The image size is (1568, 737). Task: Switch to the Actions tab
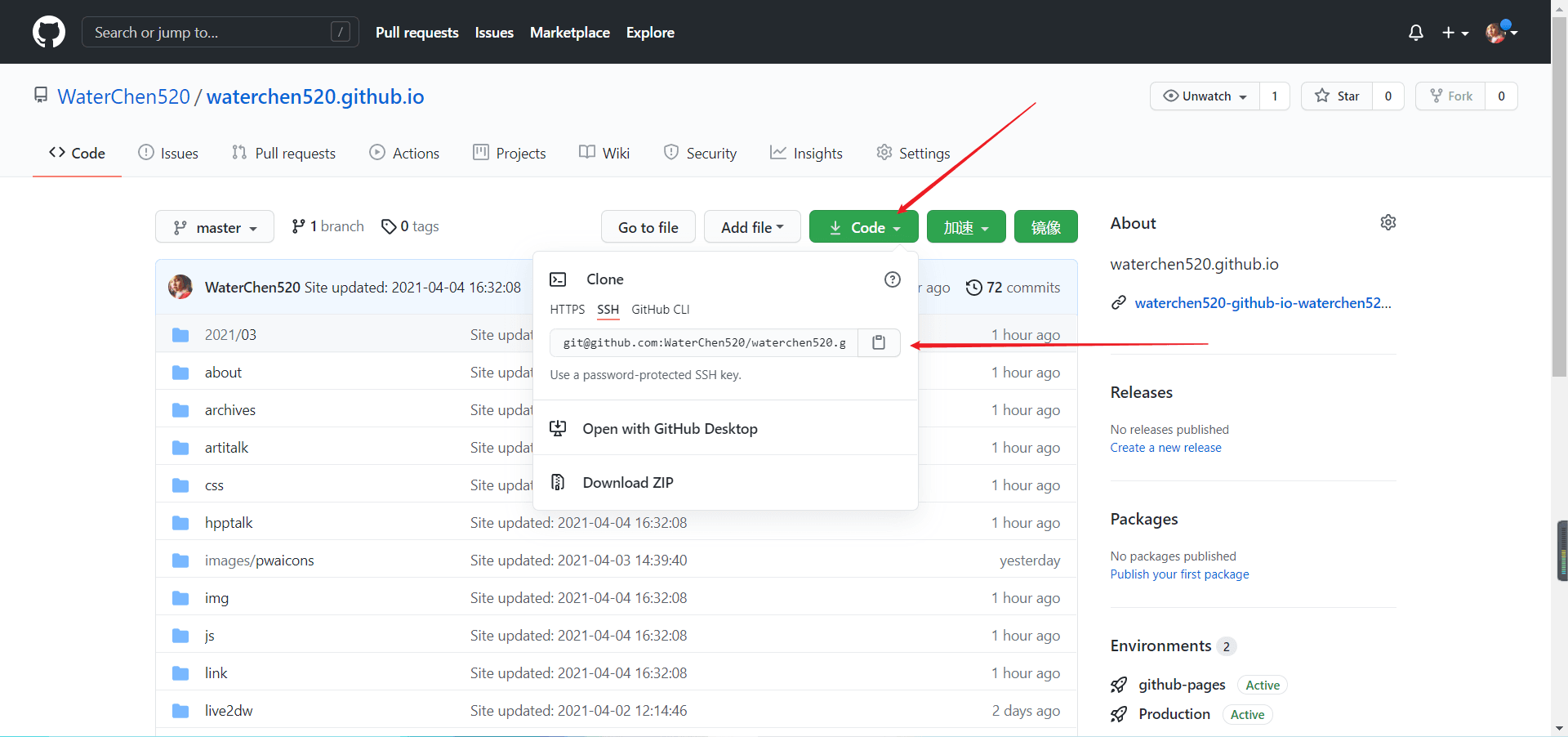point(404,153)
